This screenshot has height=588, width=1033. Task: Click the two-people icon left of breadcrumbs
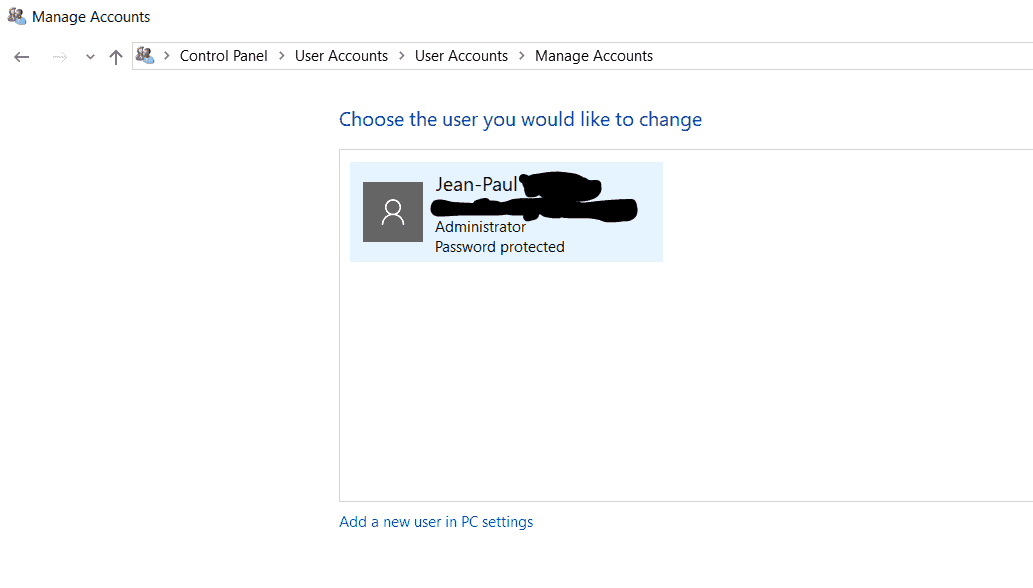(x=145, y=55)
